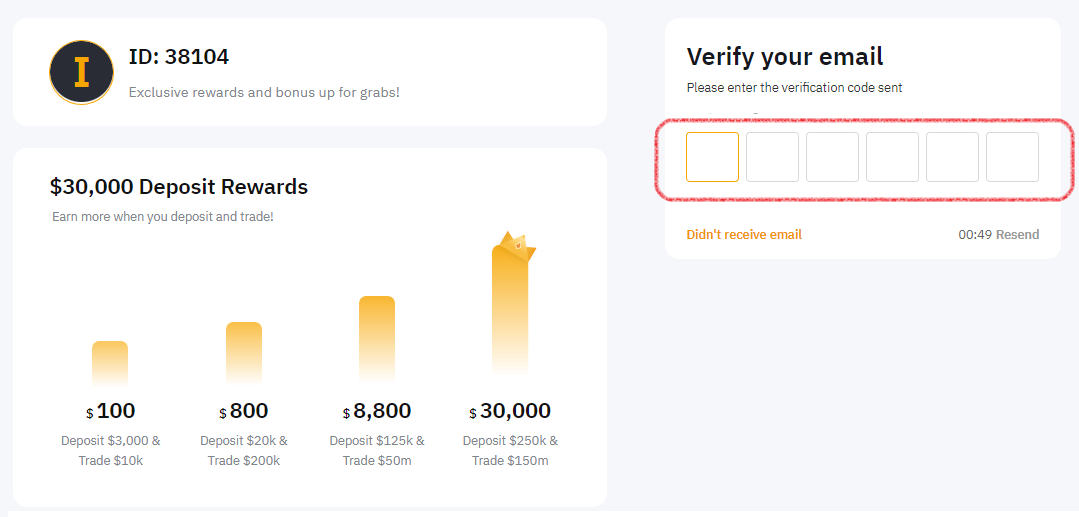The height and width of the screenshot is (517, 1079).
Task: Select the fourth verification code box
Action: pos(892,157)
